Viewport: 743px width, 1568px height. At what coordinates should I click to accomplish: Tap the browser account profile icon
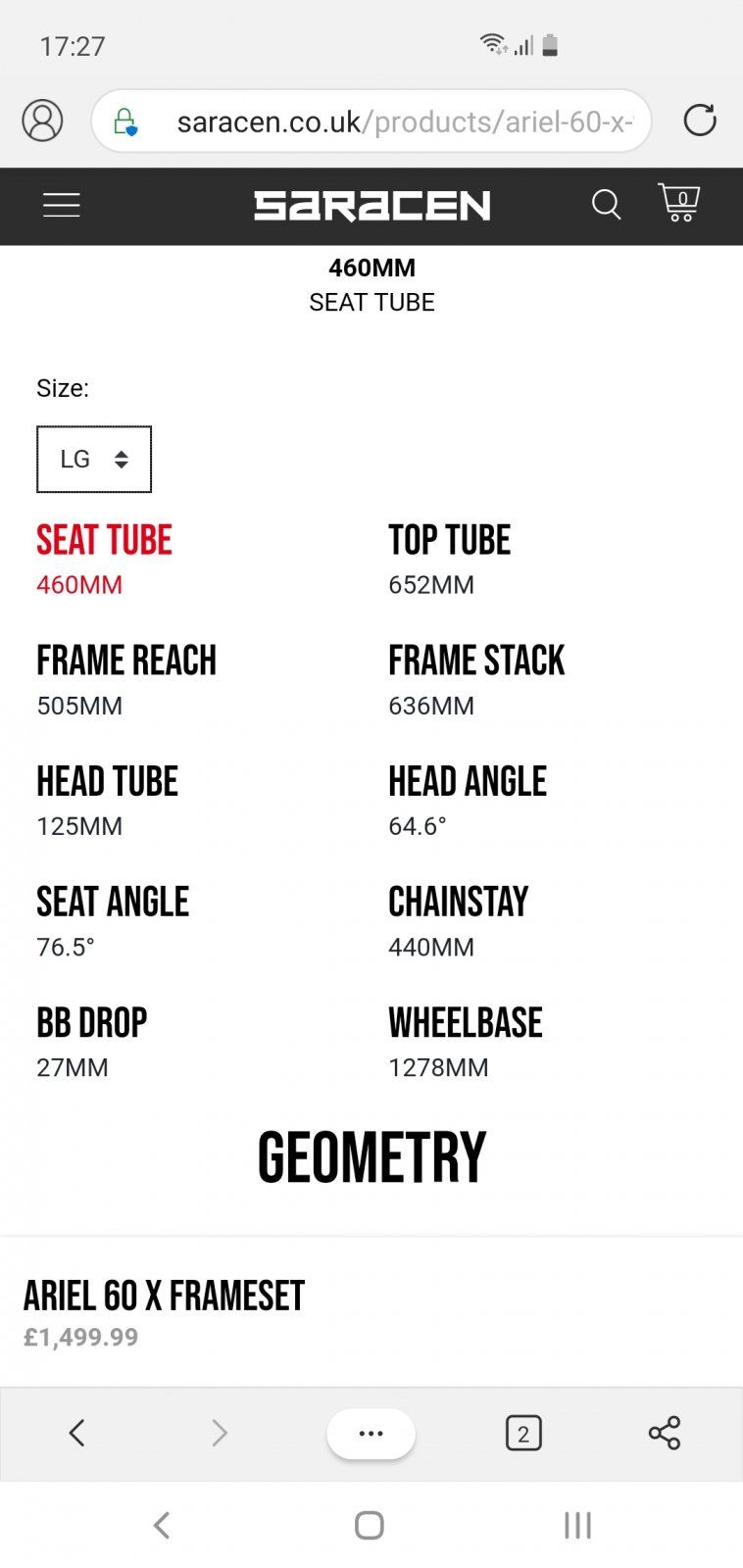(42, 121)
